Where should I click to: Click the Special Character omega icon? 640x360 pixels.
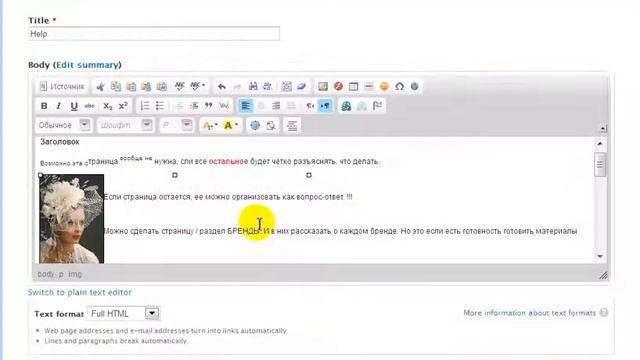point(399,86)
